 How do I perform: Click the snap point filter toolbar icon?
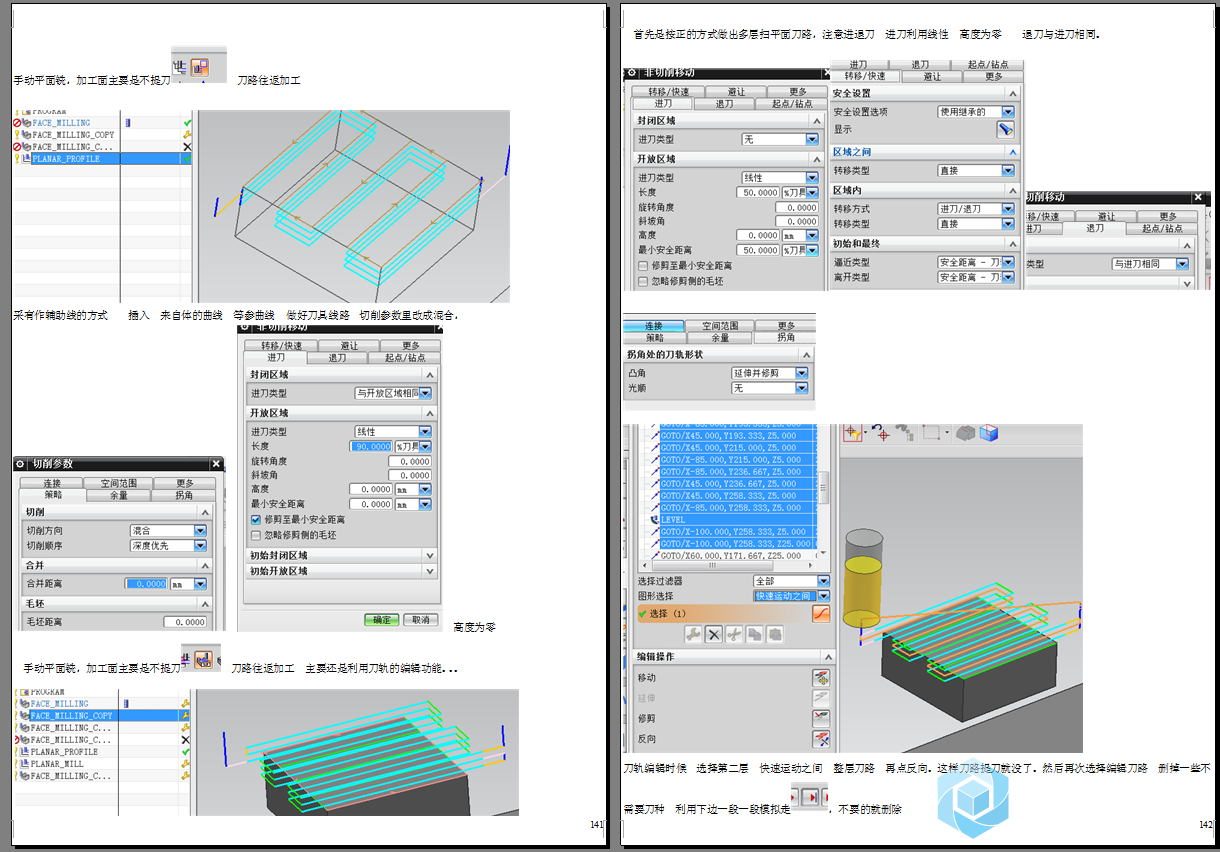pyautogui.click(x=853, y=433)
